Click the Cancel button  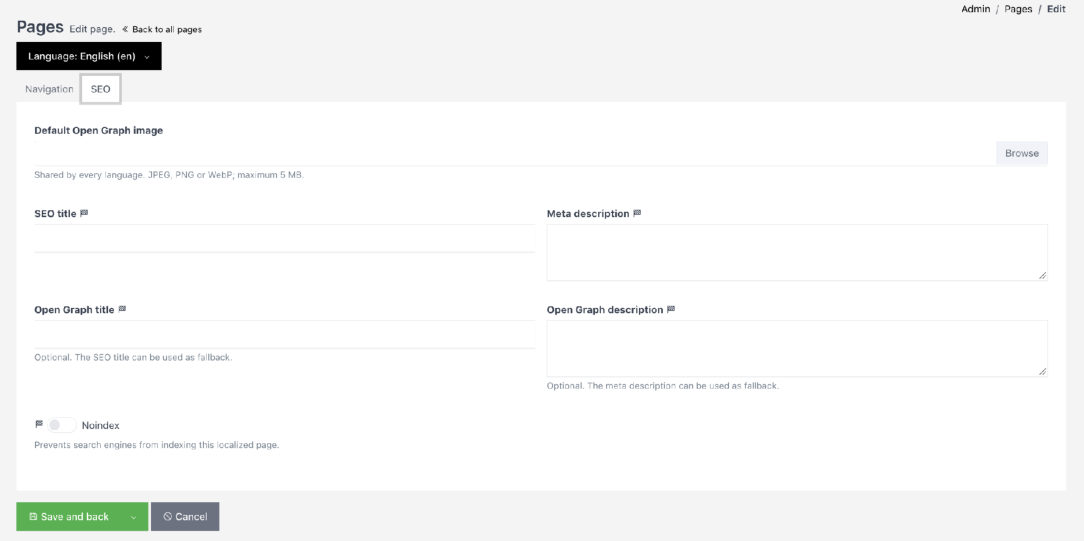pyautogui.click(x=185, y=517)
